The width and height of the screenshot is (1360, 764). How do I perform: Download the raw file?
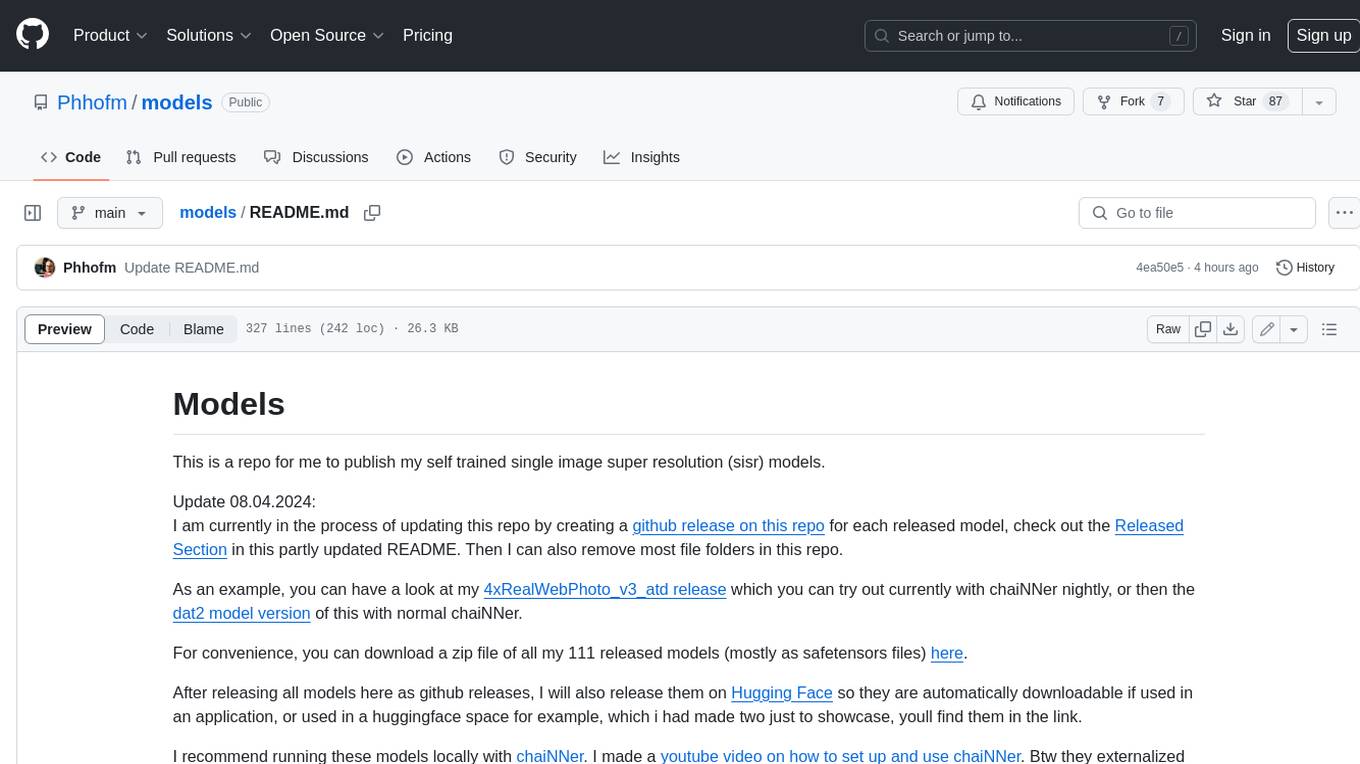pos(1231,329)
